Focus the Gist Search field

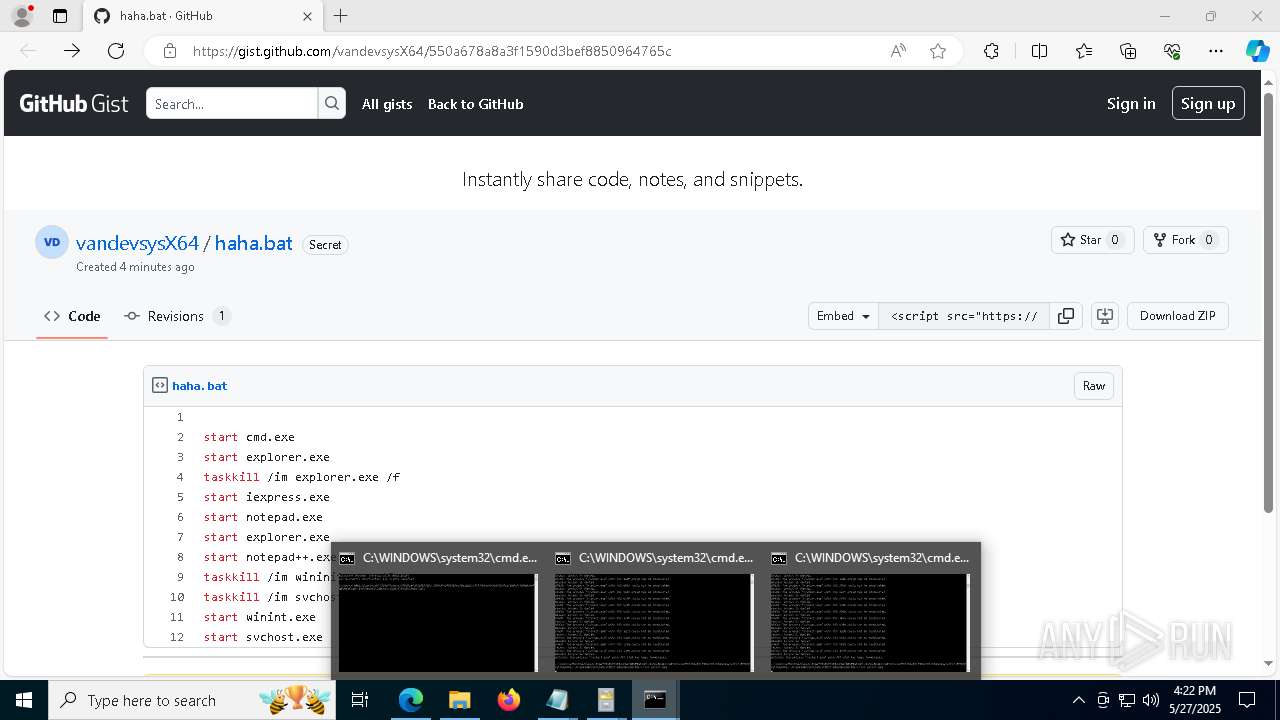[x=232, y=104]
